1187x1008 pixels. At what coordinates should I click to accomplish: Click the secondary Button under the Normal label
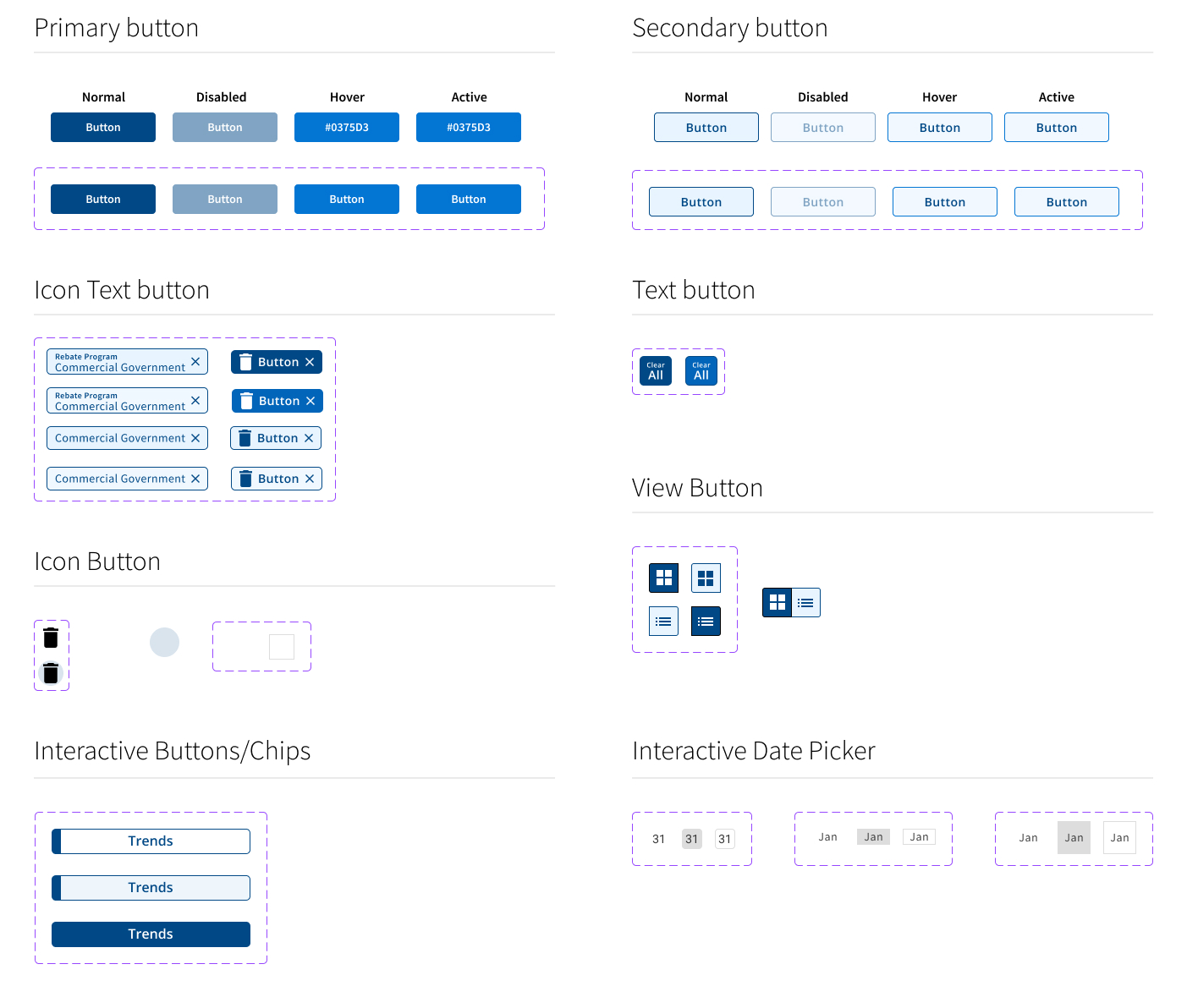[706, 128]
